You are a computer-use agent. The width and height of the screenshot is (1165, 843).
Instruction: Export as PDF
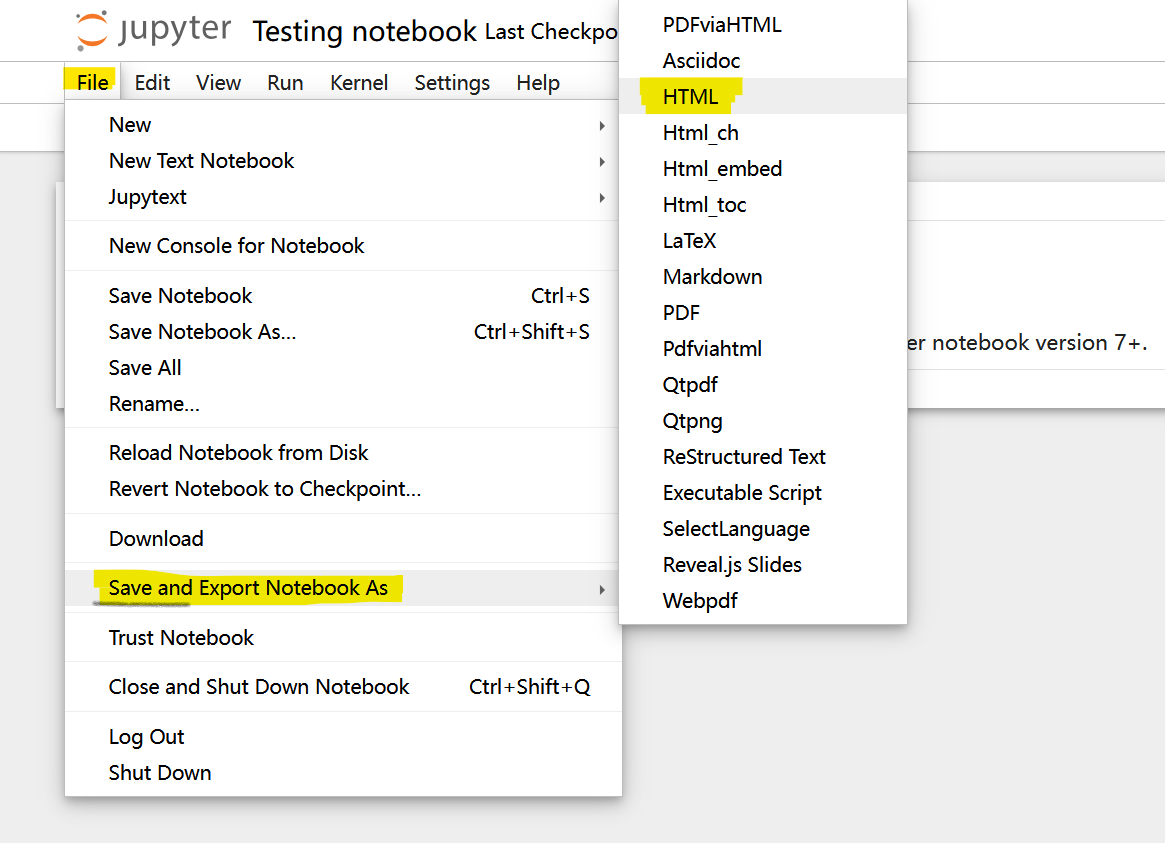[x=763, y=313]
